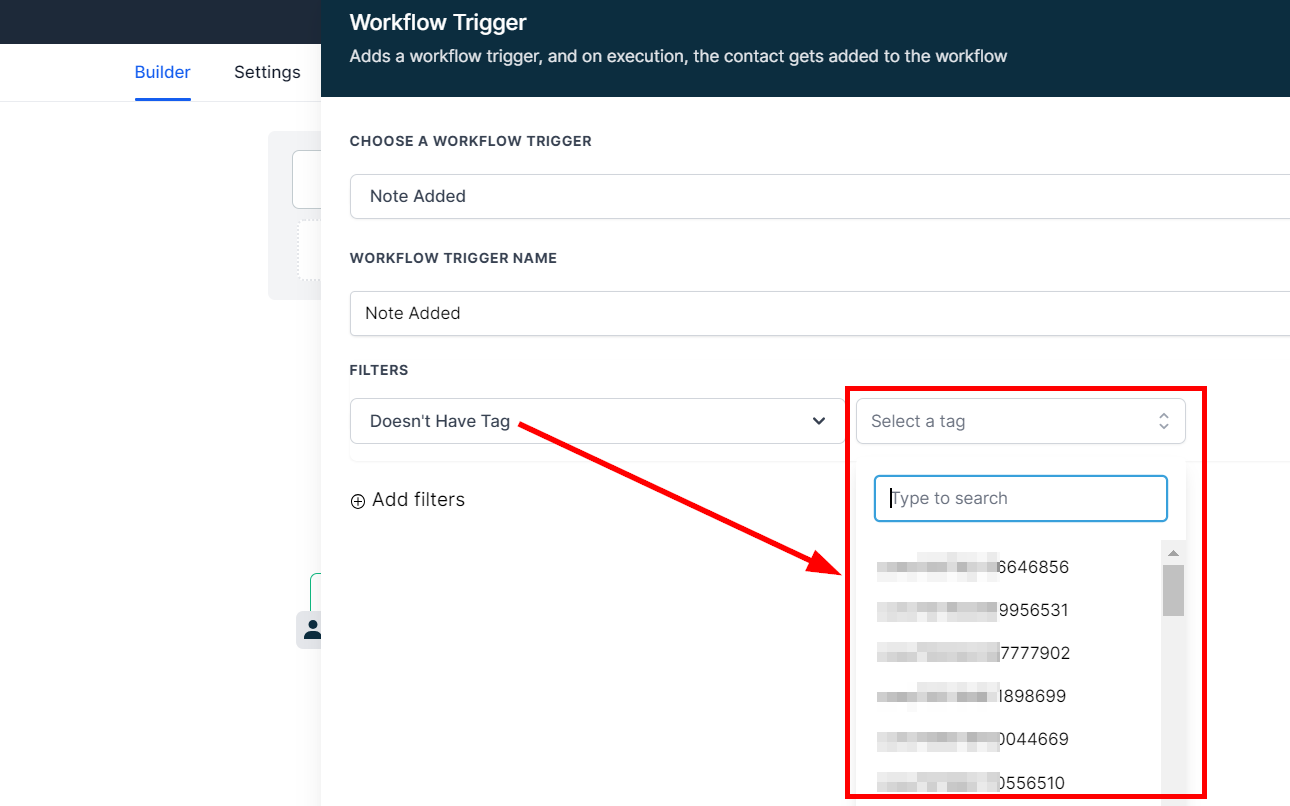
Task: Choose the tag ending in 9956531
Action: point(972,610)
